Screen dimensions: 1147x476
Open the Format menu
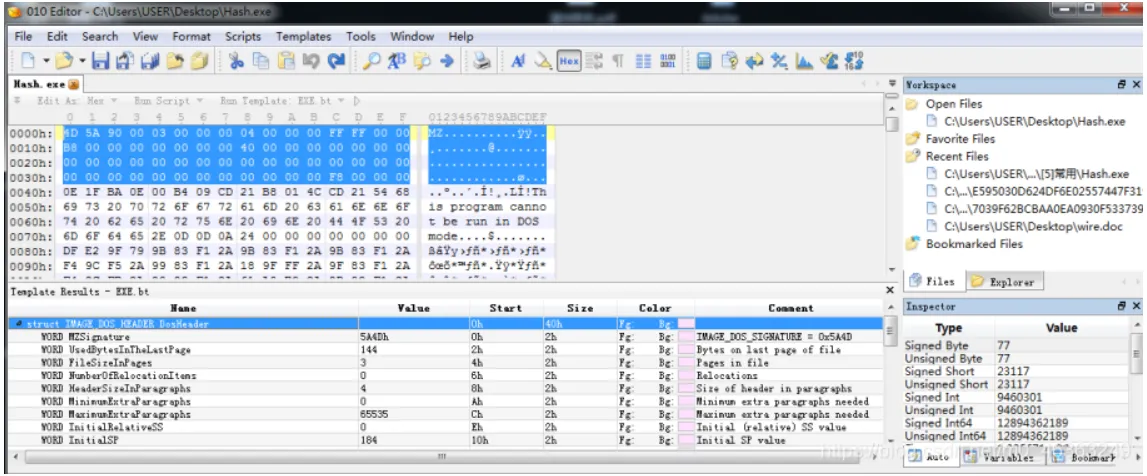click(192, 37)
